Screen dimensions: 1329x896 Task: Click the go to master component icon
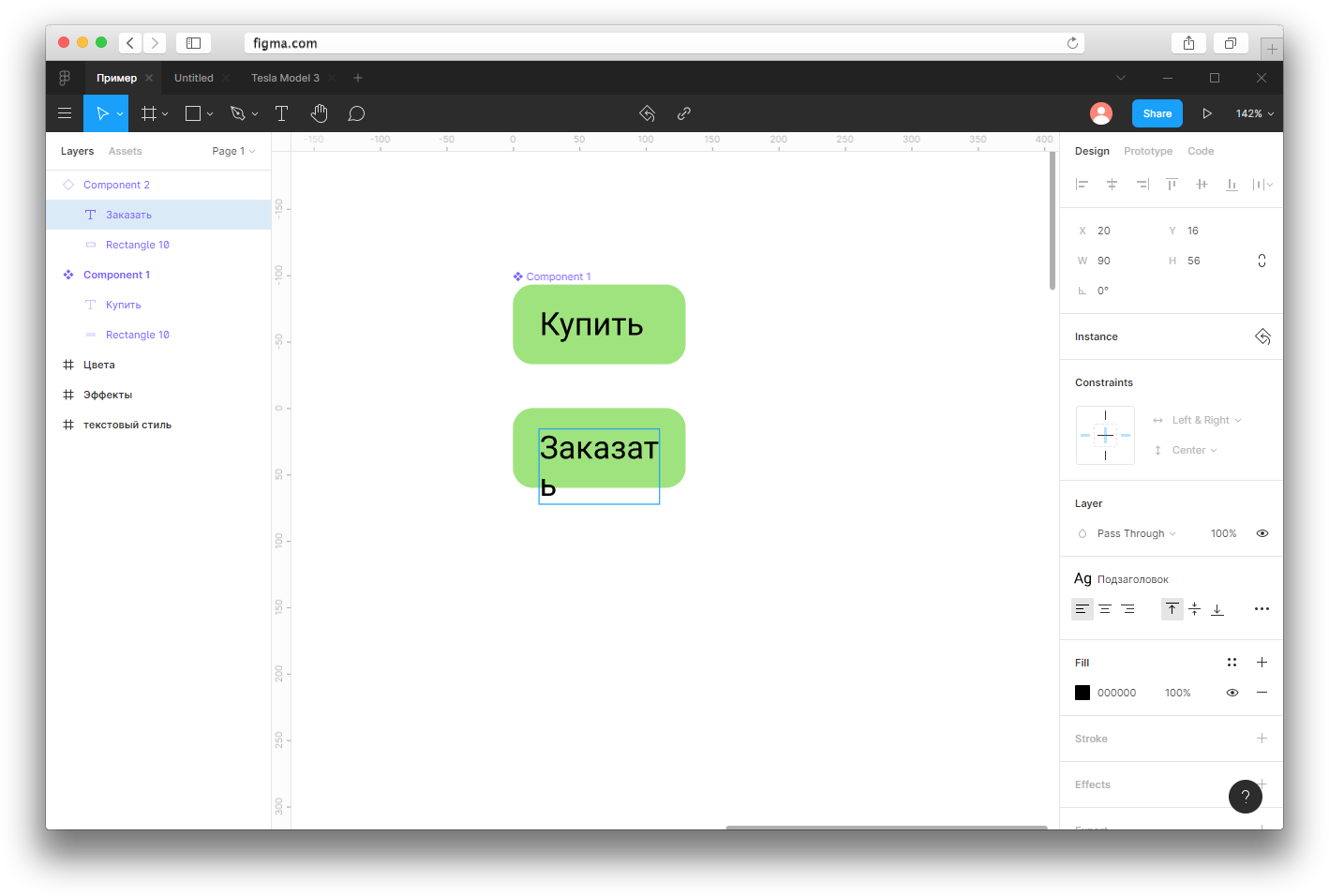coord(1262,336)
